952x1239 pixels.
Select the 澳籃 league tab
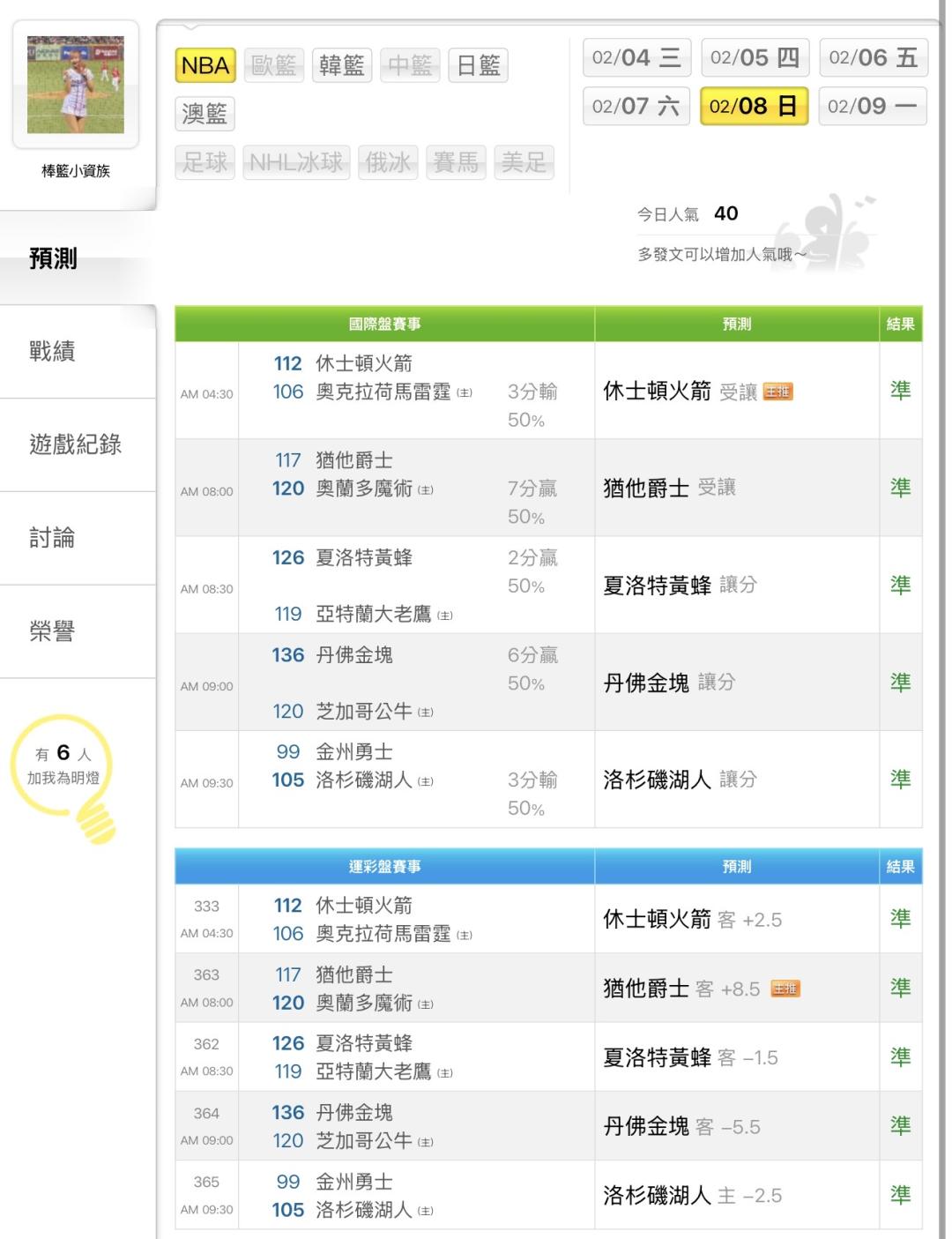click(205, 114)
